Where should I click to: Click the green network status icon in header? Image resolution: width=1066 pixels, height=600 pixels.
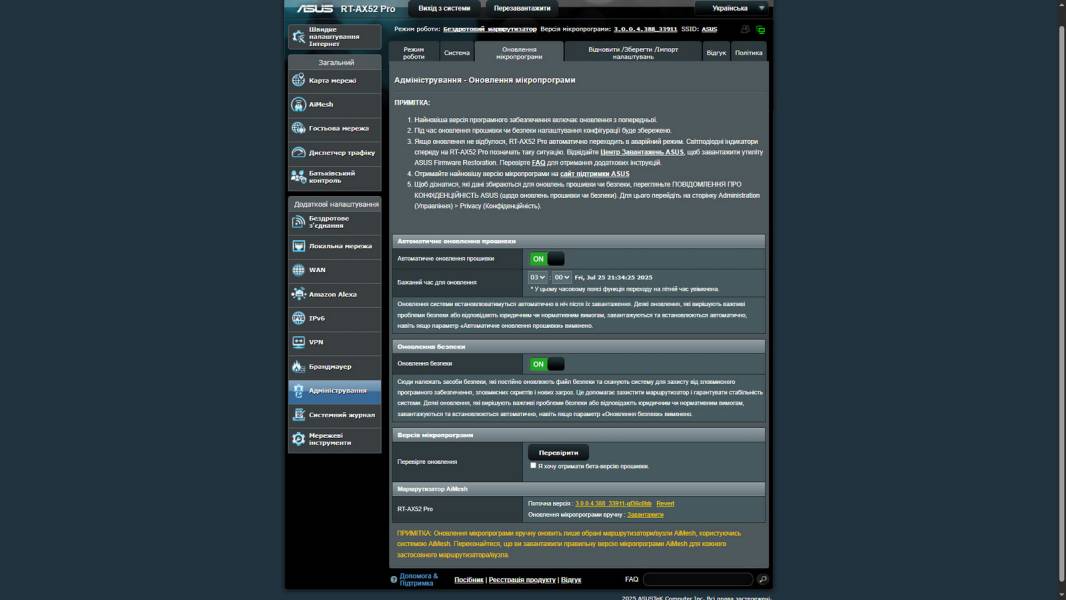[x=760, y=30]
